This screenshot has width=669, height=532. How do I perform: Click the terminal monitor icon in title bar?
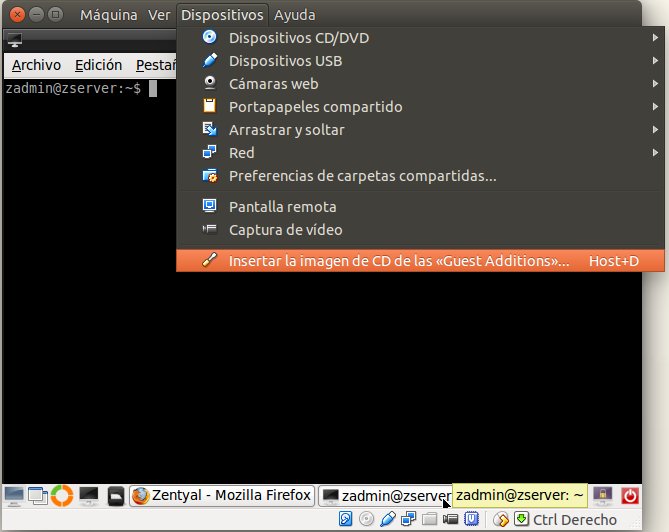pyautogui.click(x=15, y=40)
